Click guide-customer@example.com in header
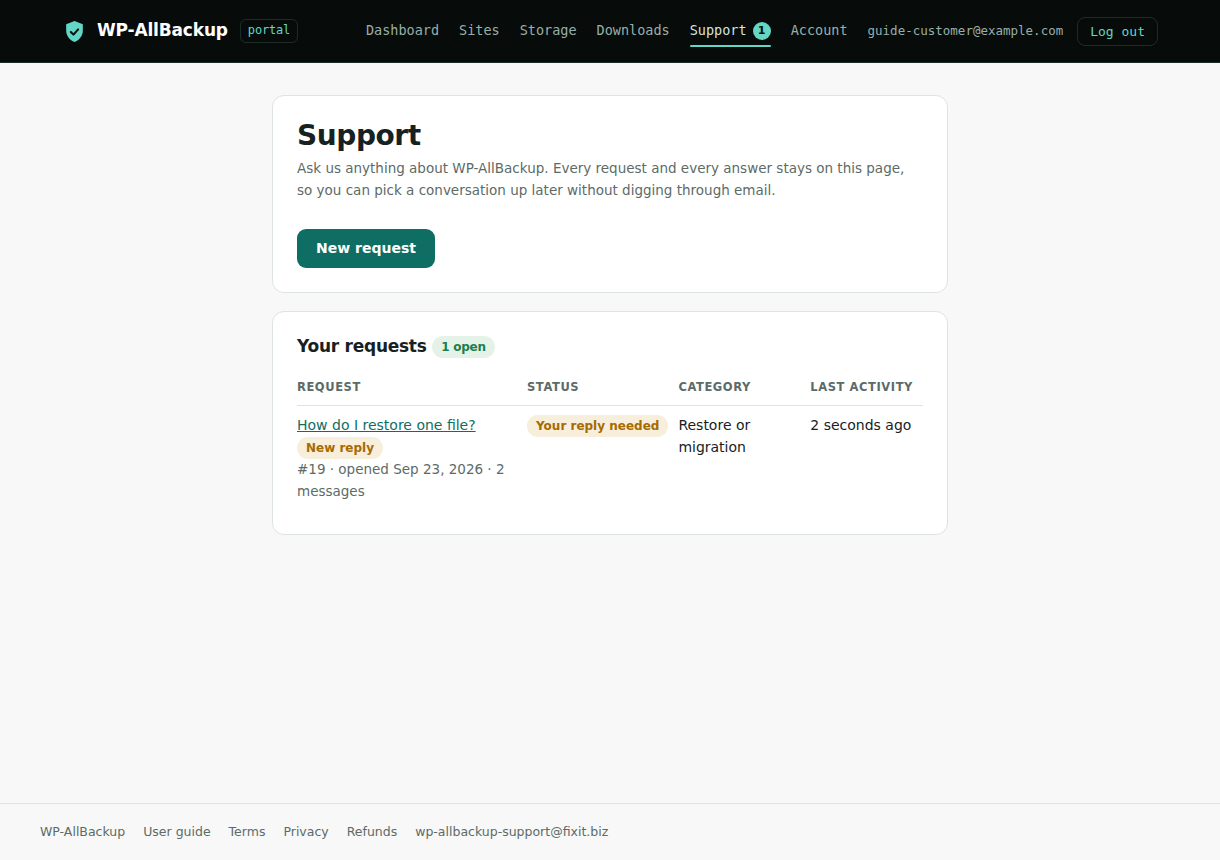 click(x=965, y=31)
